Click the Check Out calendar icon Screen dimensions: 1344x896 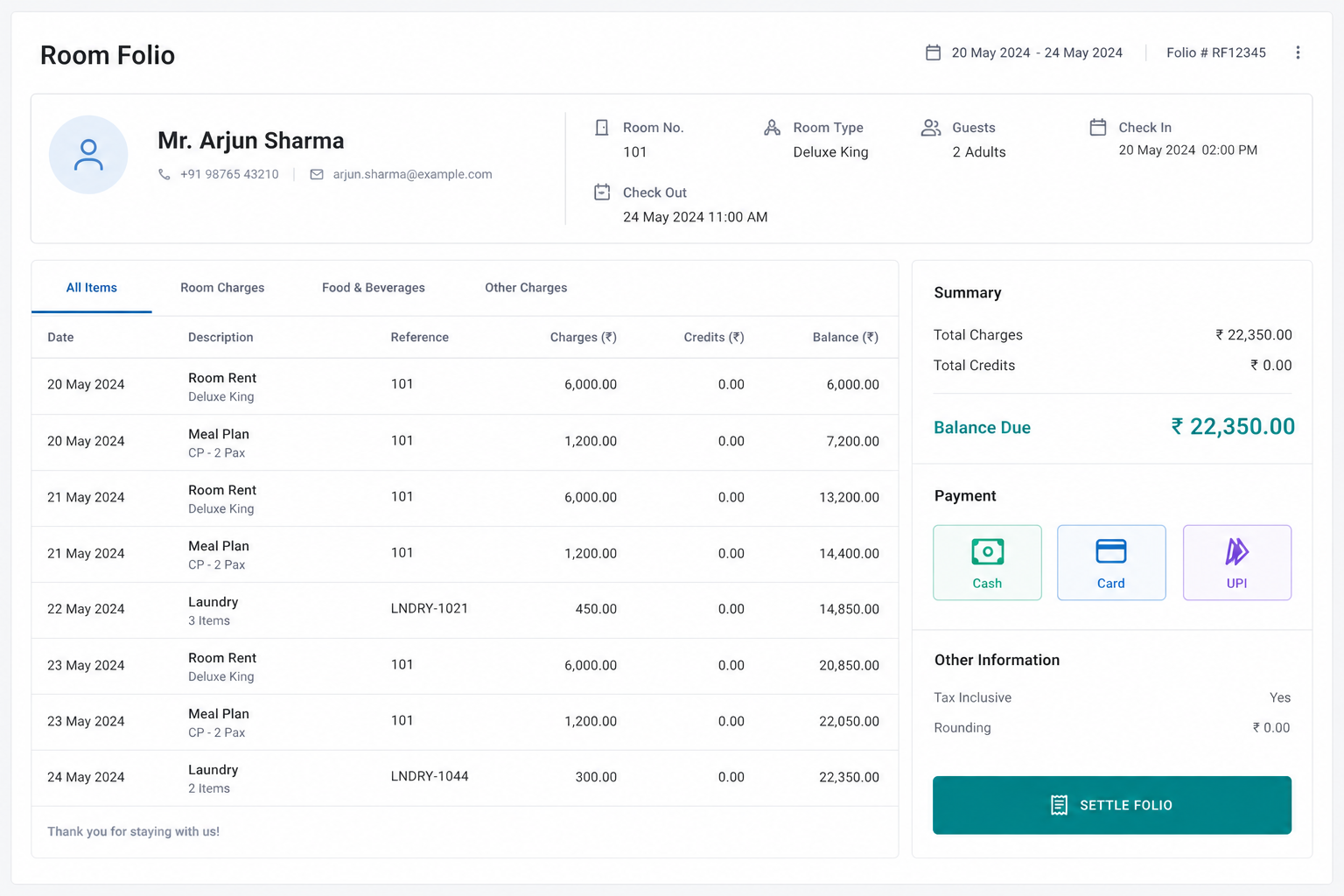pos(602,192)
